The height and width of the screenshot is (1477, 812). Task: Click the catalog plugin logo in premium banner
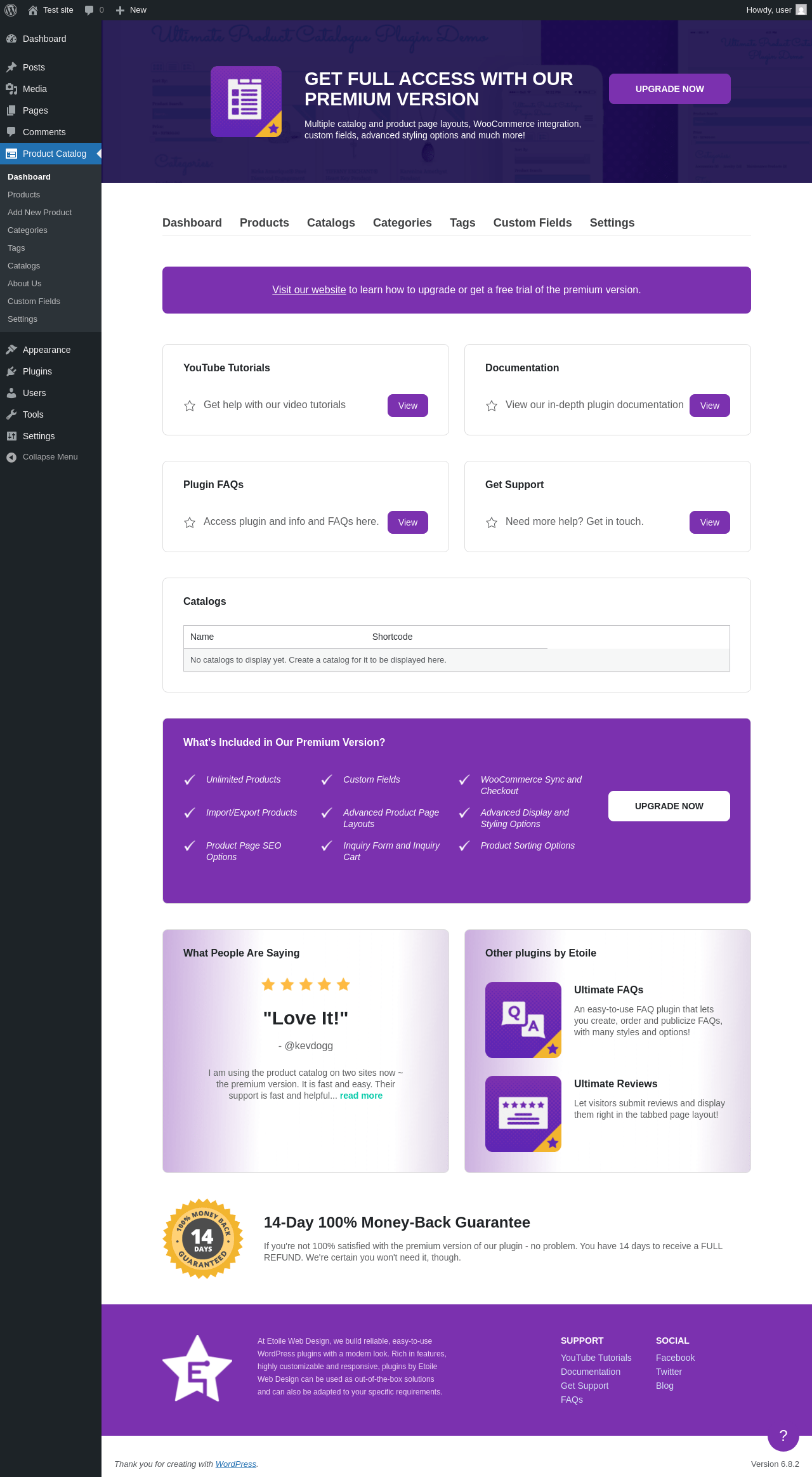pyautogui.click(x=246, y=102)
